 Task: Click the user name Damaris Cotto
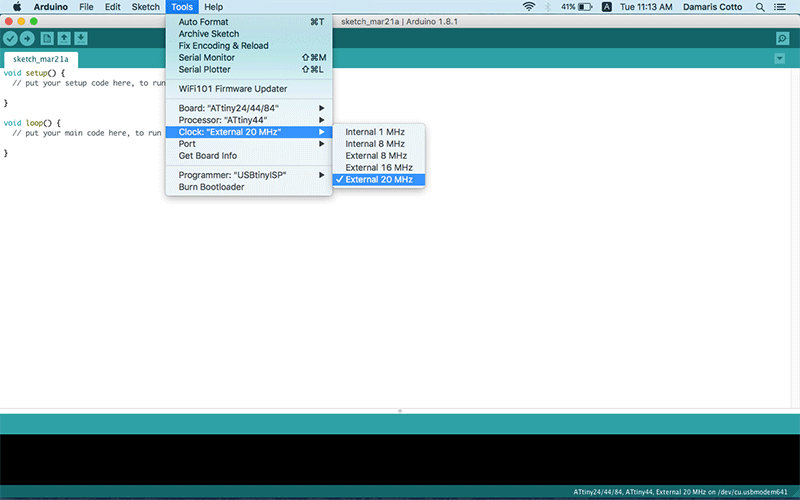click(x=712, y=7)
